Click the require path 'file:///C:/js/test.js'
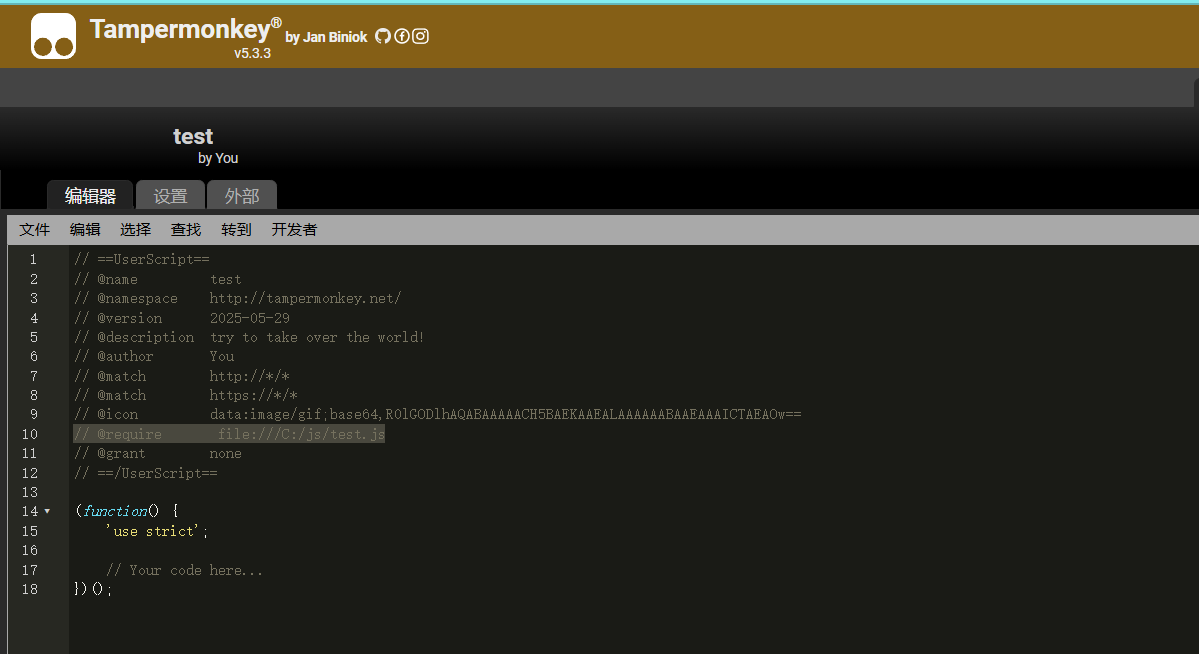The image size is (1199, 654). click(301, 434)
